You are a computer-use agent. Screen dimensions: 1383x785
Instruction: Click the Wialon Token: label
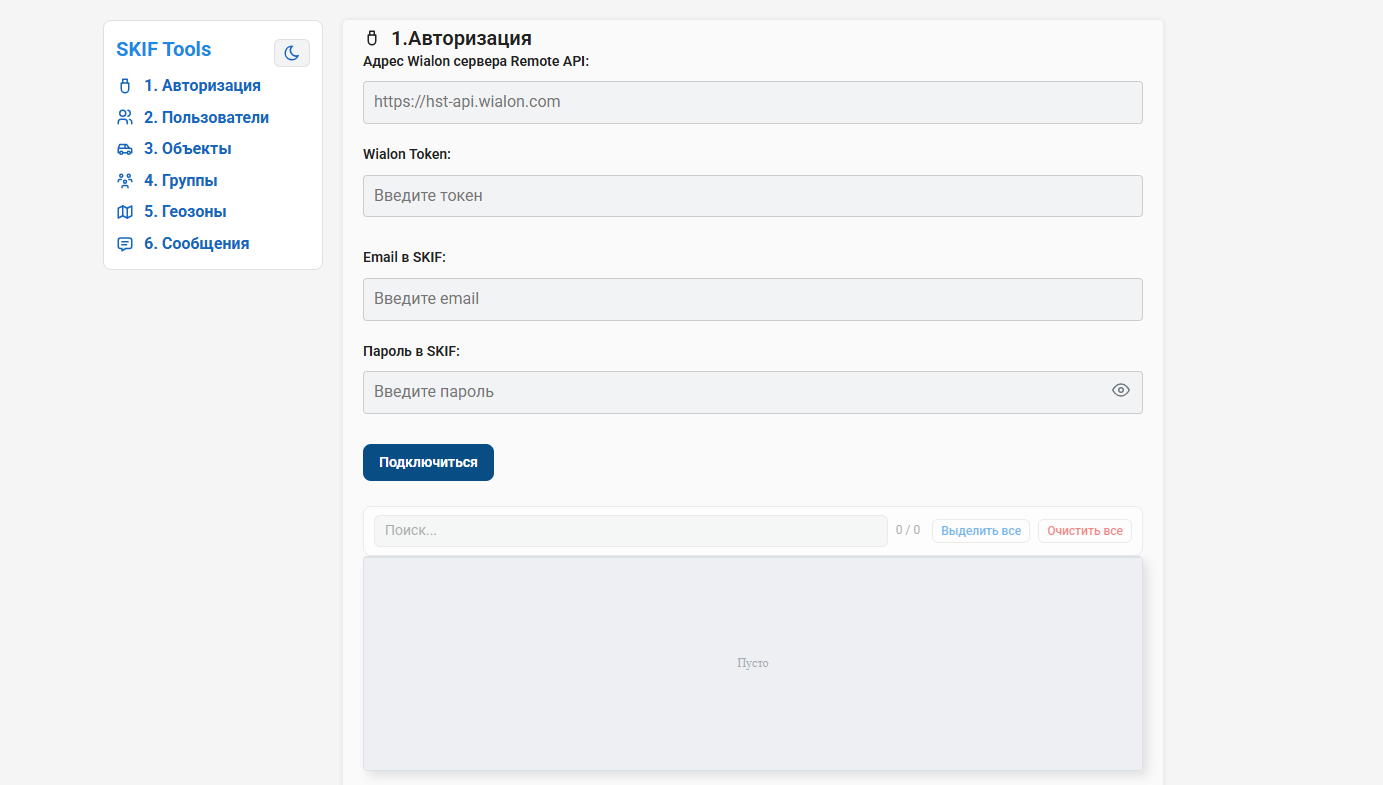click(407, 154)
